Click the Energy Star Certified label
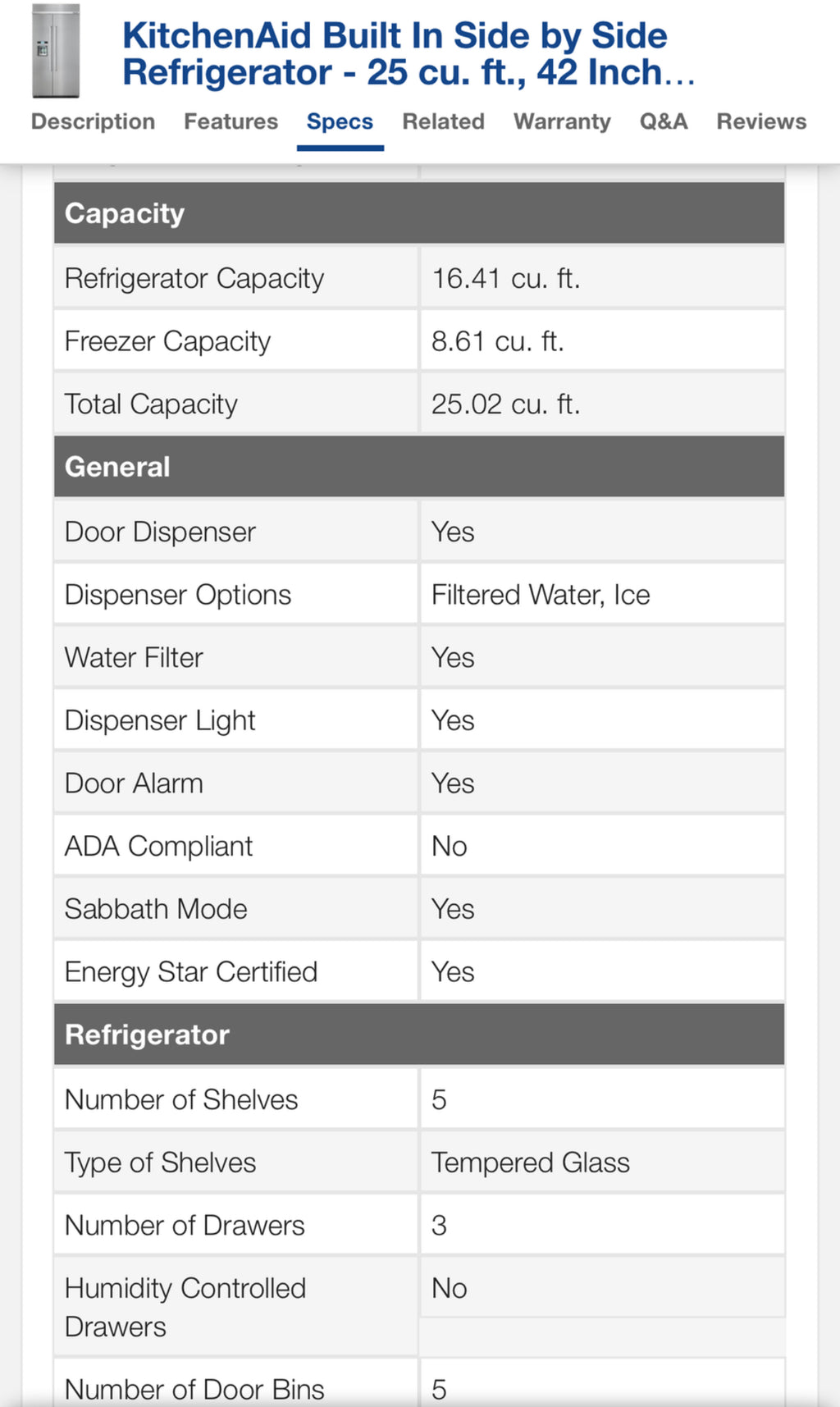840x1407 pixels. point(190,972)
